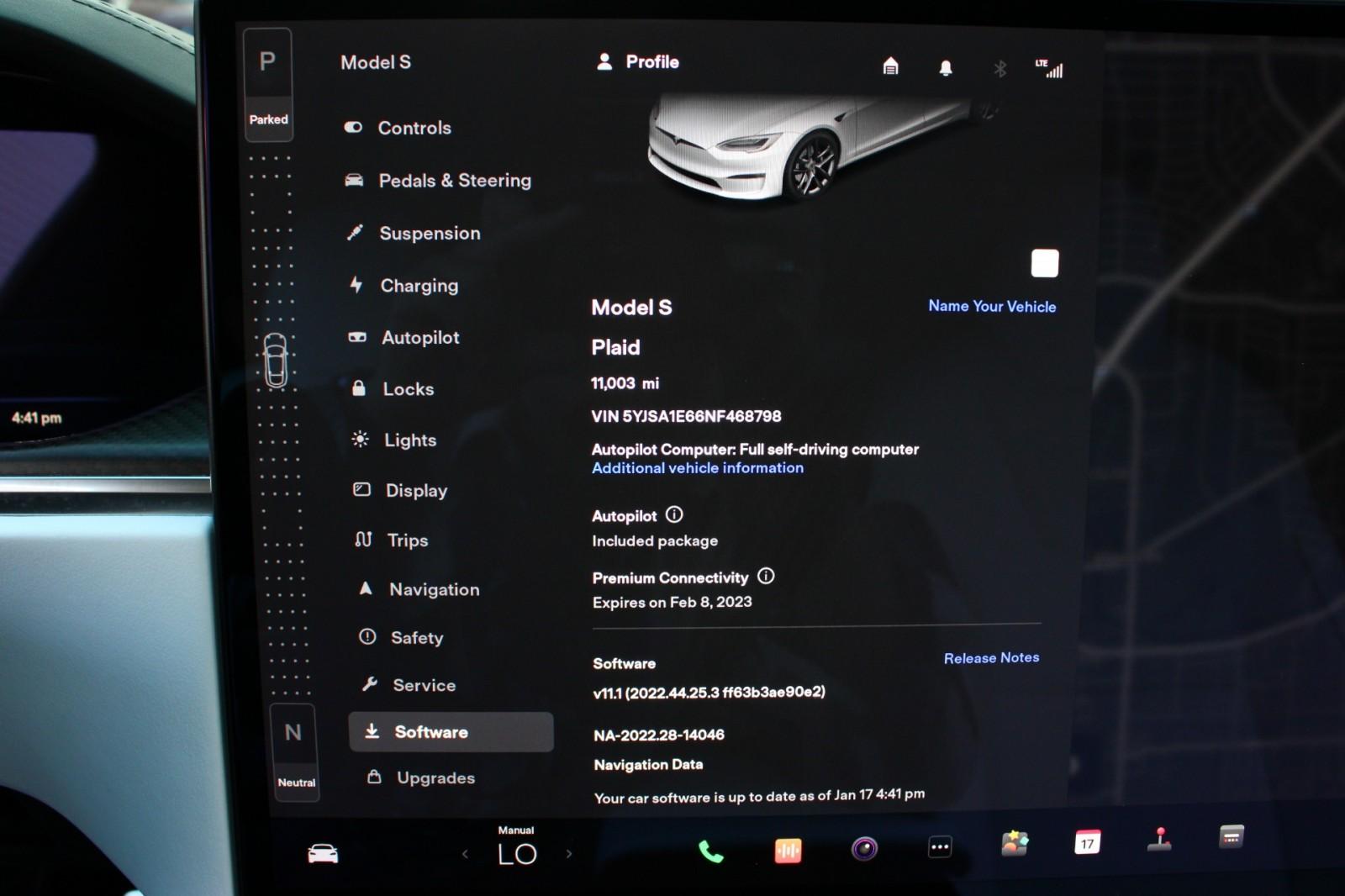Tap the HomeLink garage icon
Screen dimensions: 1345x896
pyautogui.click(x=890, y=66)
